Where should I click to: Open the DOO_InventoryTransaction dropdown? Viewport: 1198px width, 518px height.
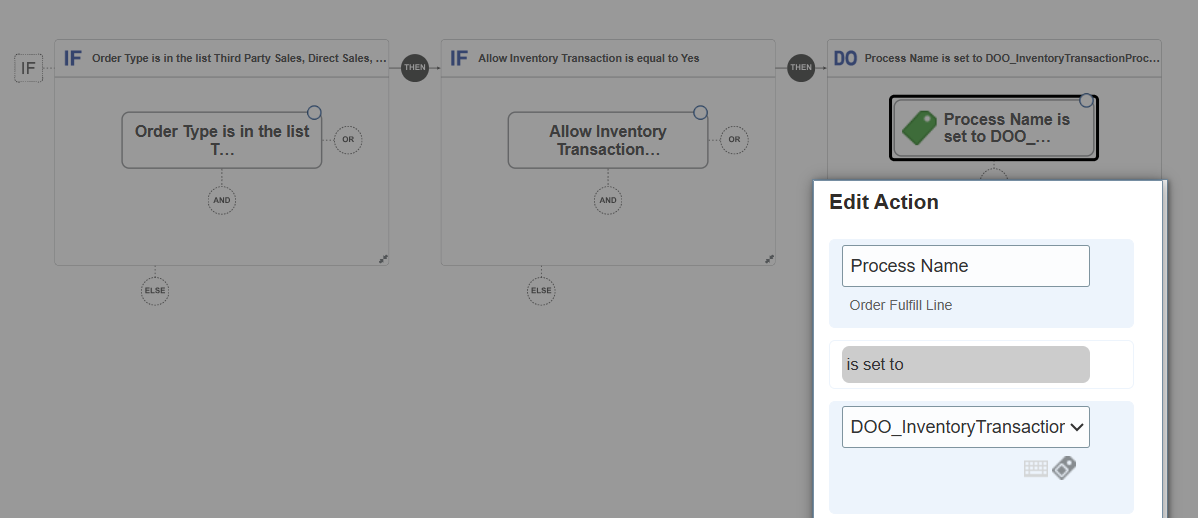point(966,427)
